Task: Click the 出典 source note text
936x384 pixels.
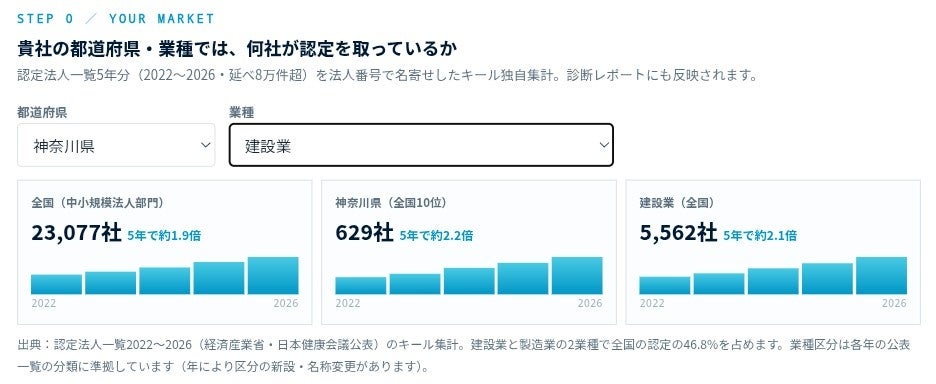Action: [464, 355]
